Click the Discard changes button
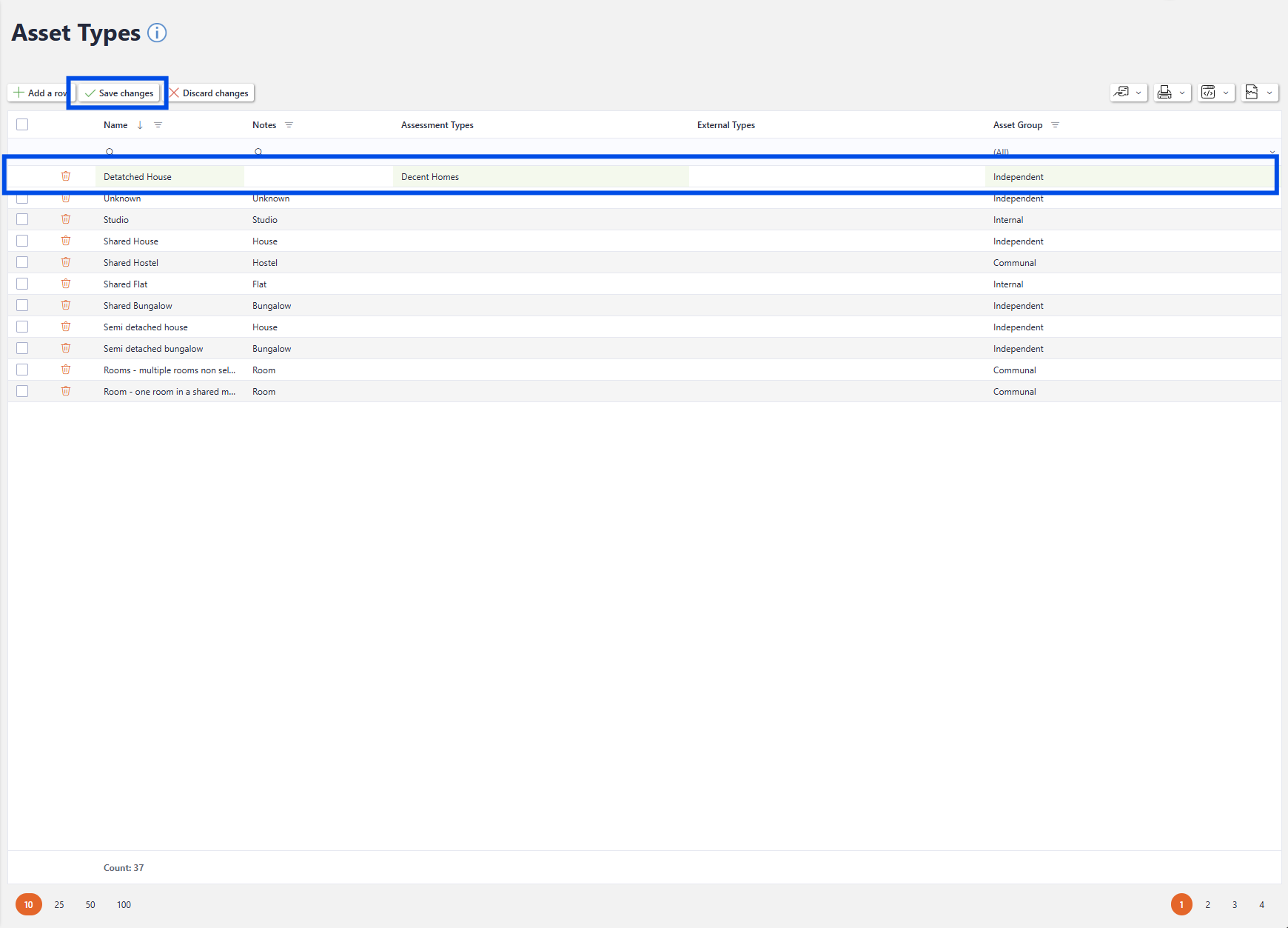1288x928 pixels. click(209, 93)
